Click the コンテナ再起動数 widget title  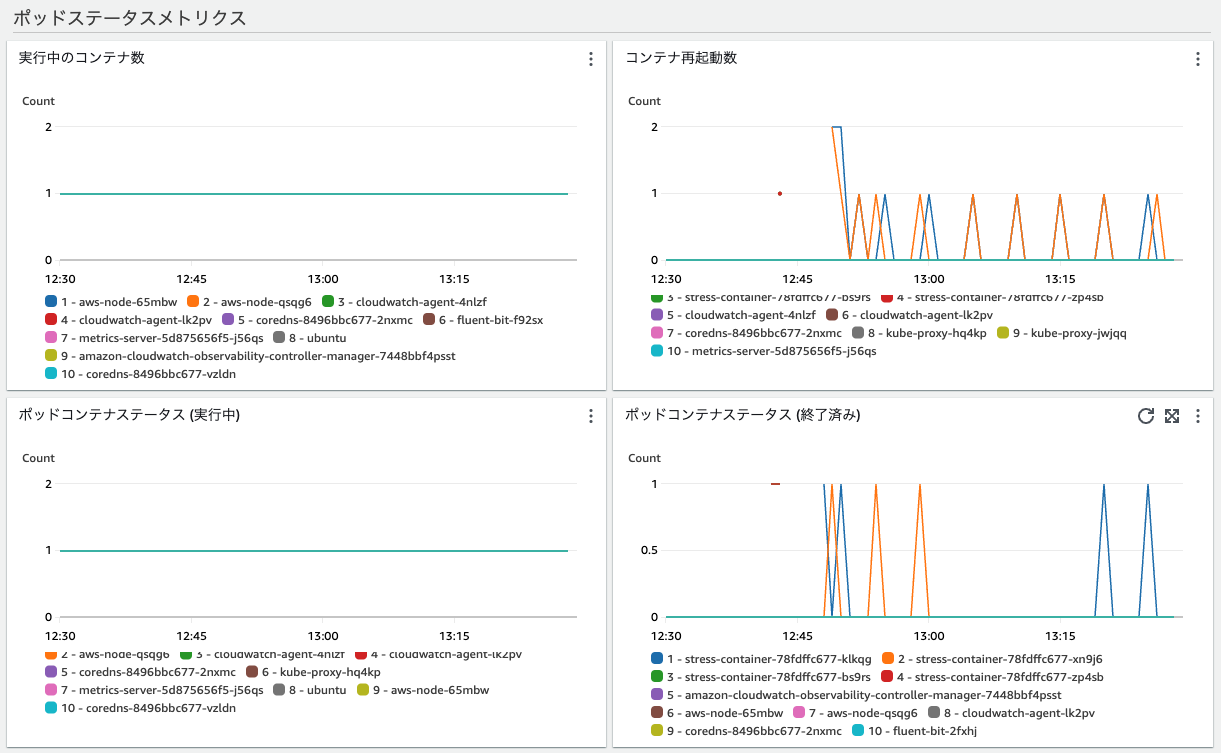(682, 58)
